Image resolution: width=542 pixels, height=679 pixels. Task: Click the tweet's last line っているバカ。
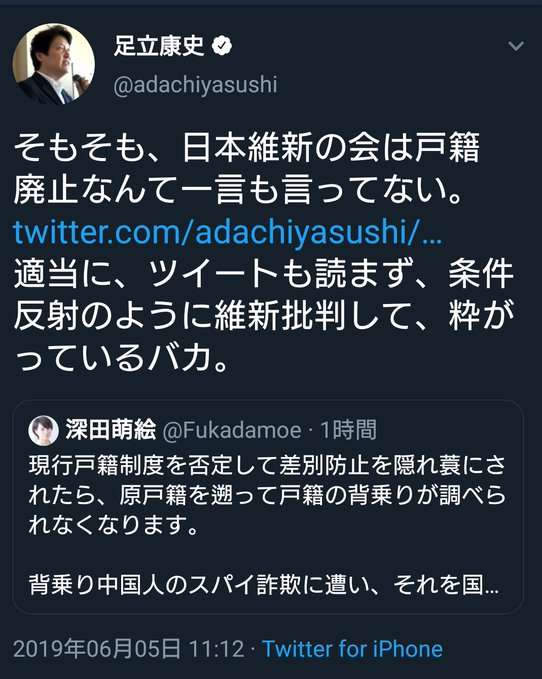coord(121,359)
